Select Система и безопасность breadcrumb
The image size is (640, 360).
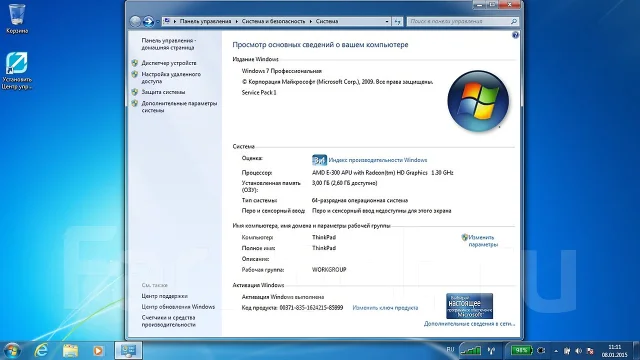tap(273, 21)
